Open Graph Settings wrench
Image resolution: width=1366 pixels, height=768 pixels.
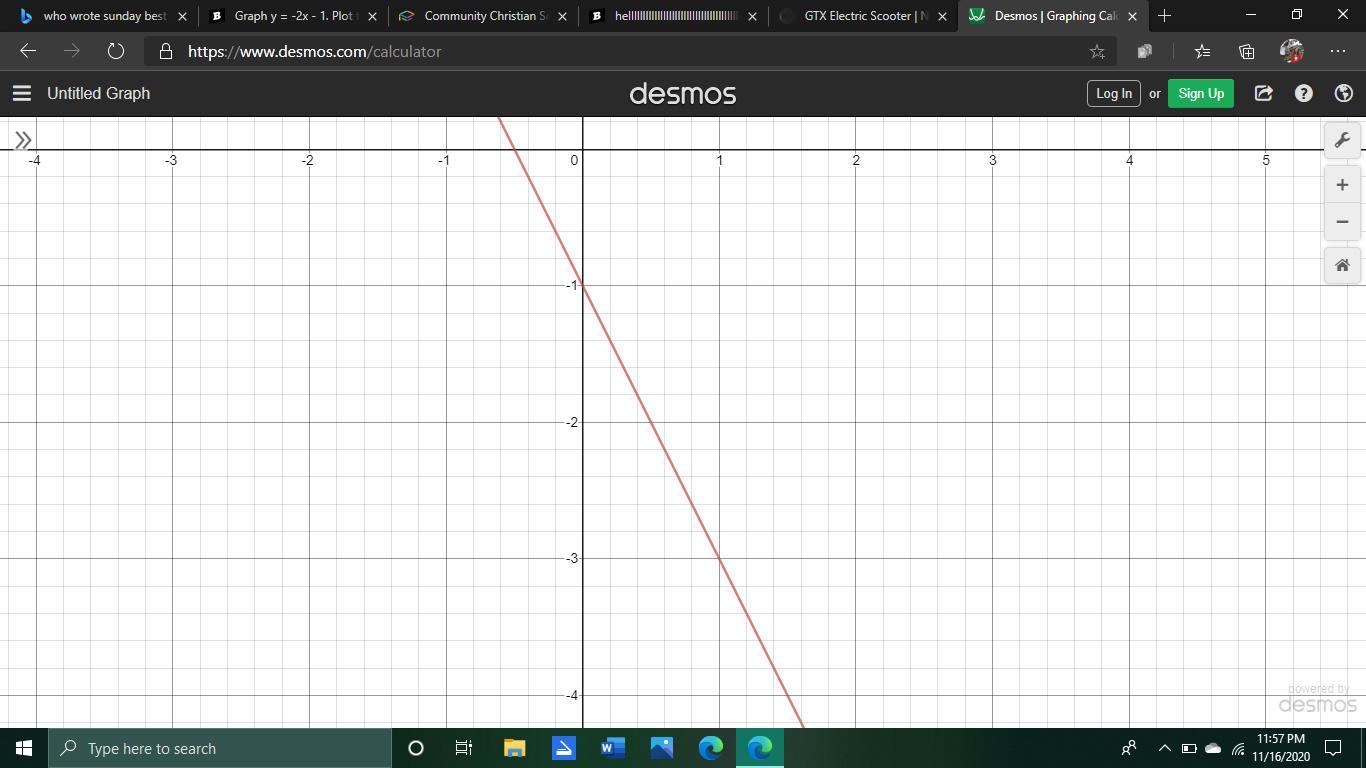point(1342,140)
